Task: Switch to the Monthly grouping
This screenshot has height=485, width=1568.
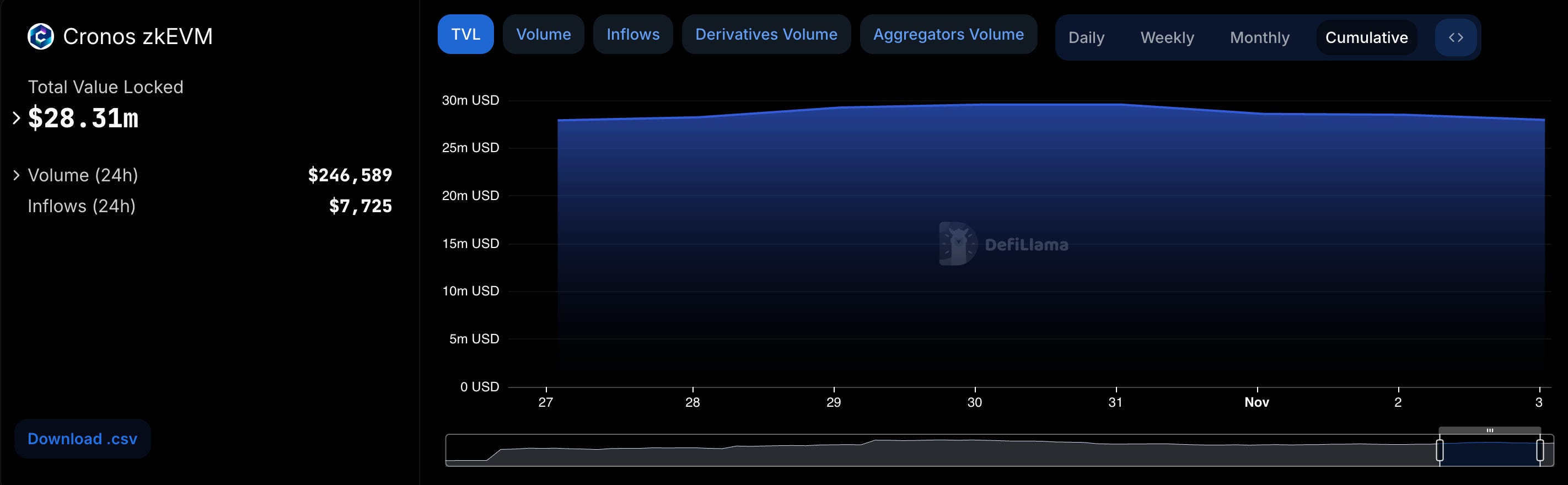Action: 1259,37
